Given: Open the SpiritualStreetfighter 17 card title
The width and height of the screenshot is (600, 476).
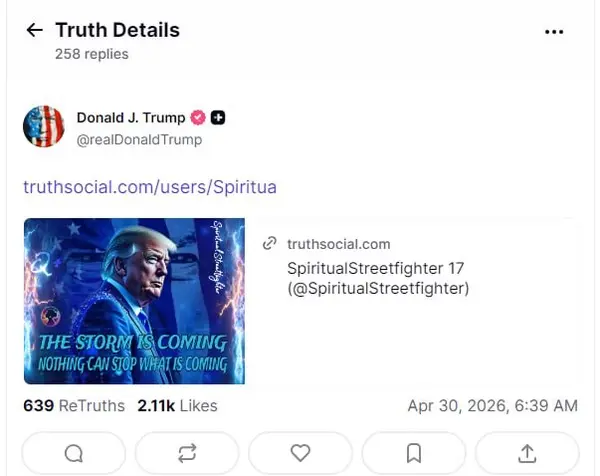Looking at the screenshot, I should coord(377,279).
